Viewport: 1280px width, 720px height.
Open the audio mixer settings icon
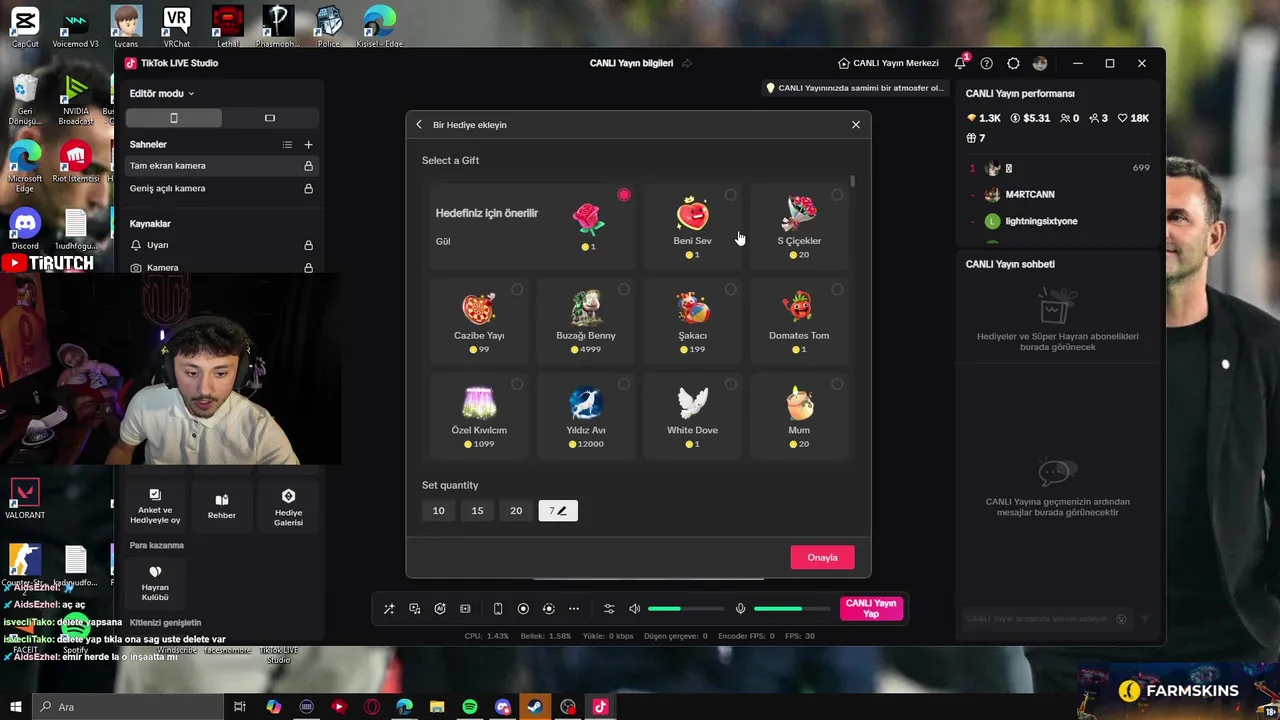609,609
